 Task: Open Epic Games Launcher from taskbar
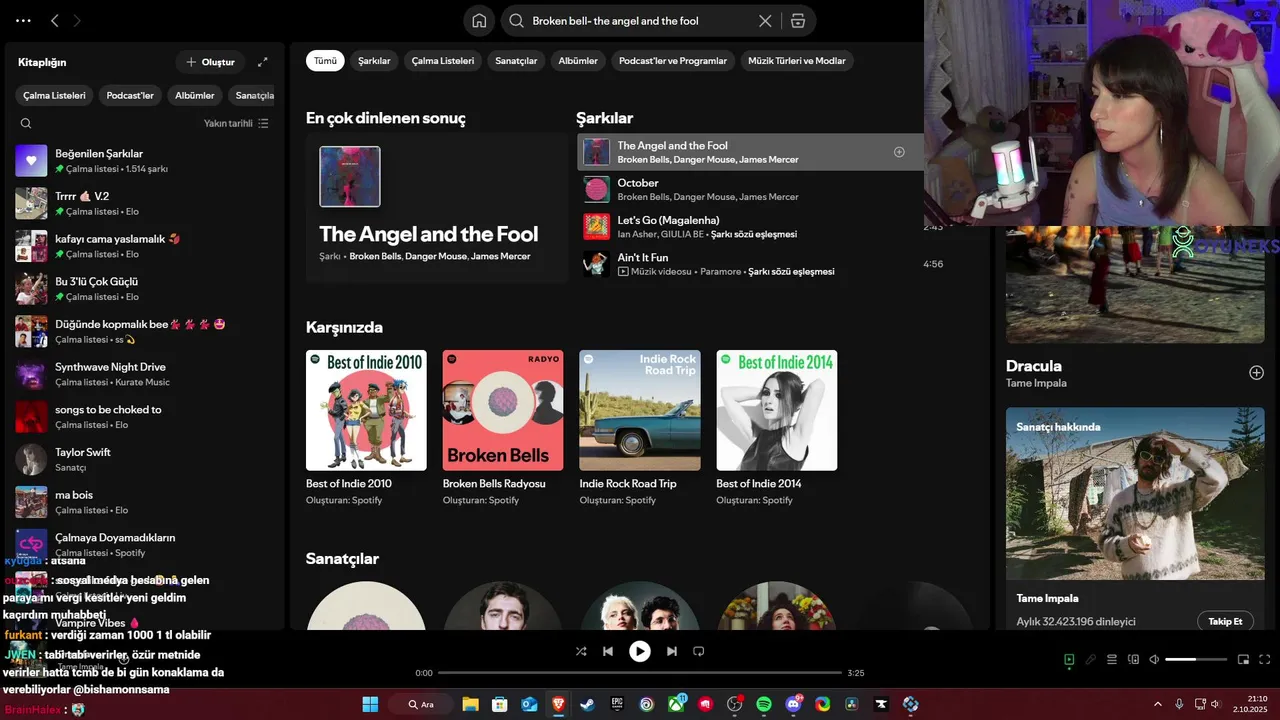pyautogui.click(x=617, y=704)
